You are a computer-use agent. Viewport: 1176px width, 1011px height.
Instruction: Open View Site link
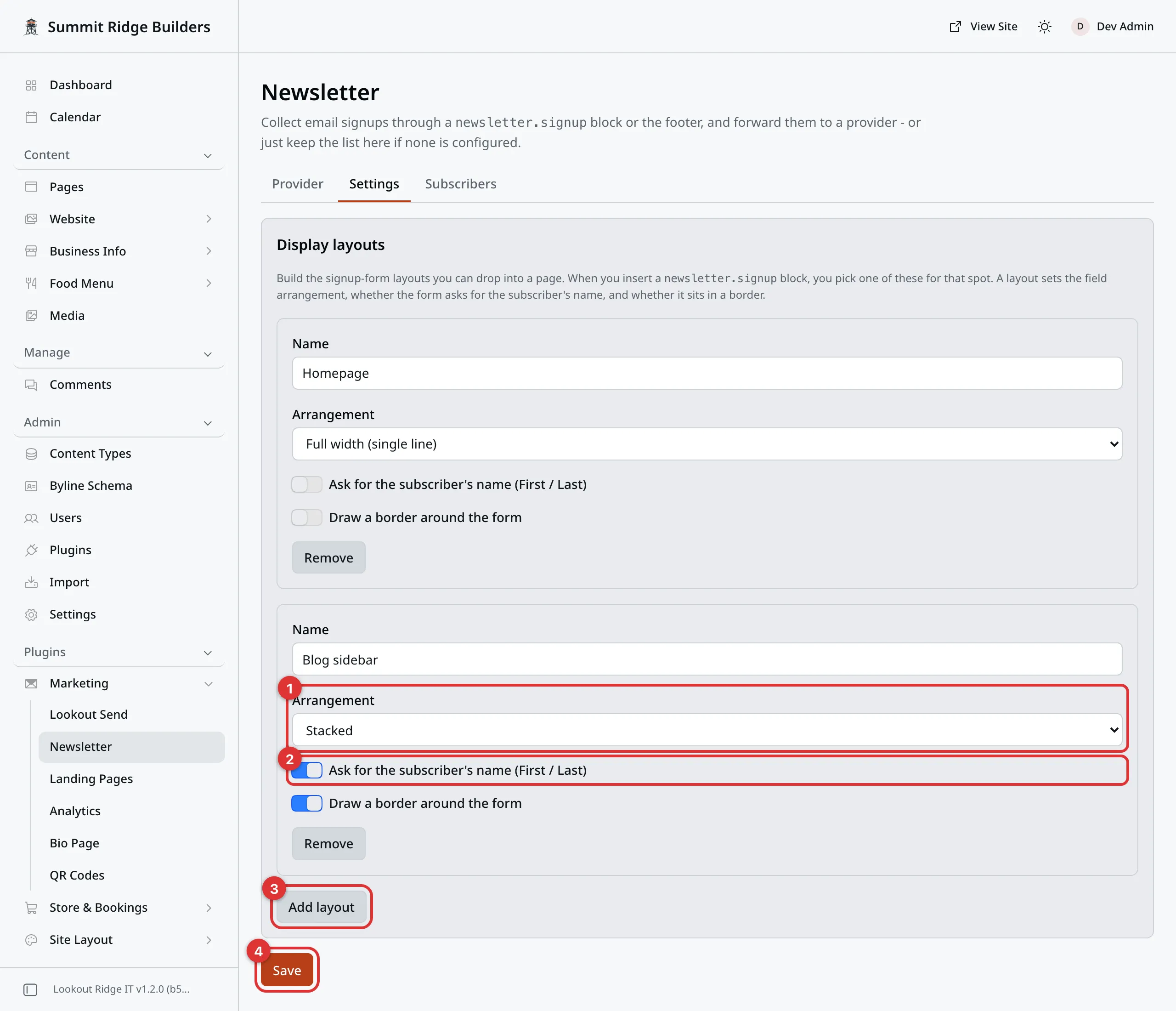point(983,27)
